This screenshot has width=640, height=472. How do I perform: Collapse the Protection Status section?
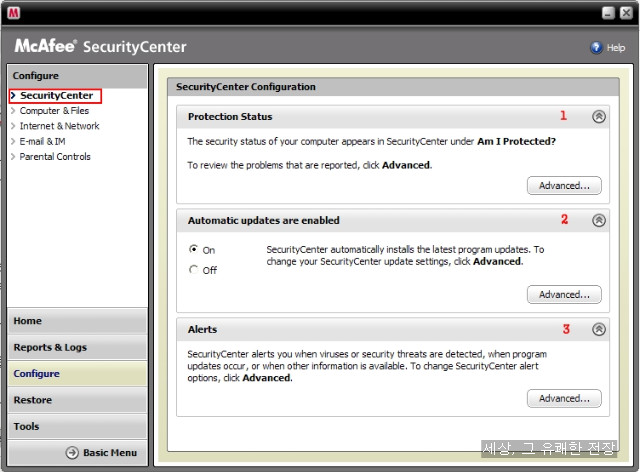click(x=599, y=117)
